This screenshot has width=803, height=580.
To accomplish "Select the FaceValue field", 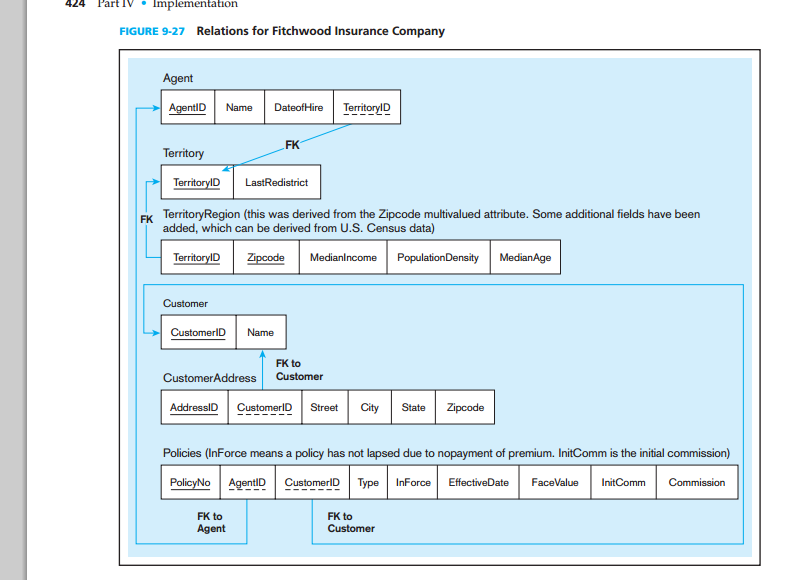I will [x=555, y=482].
